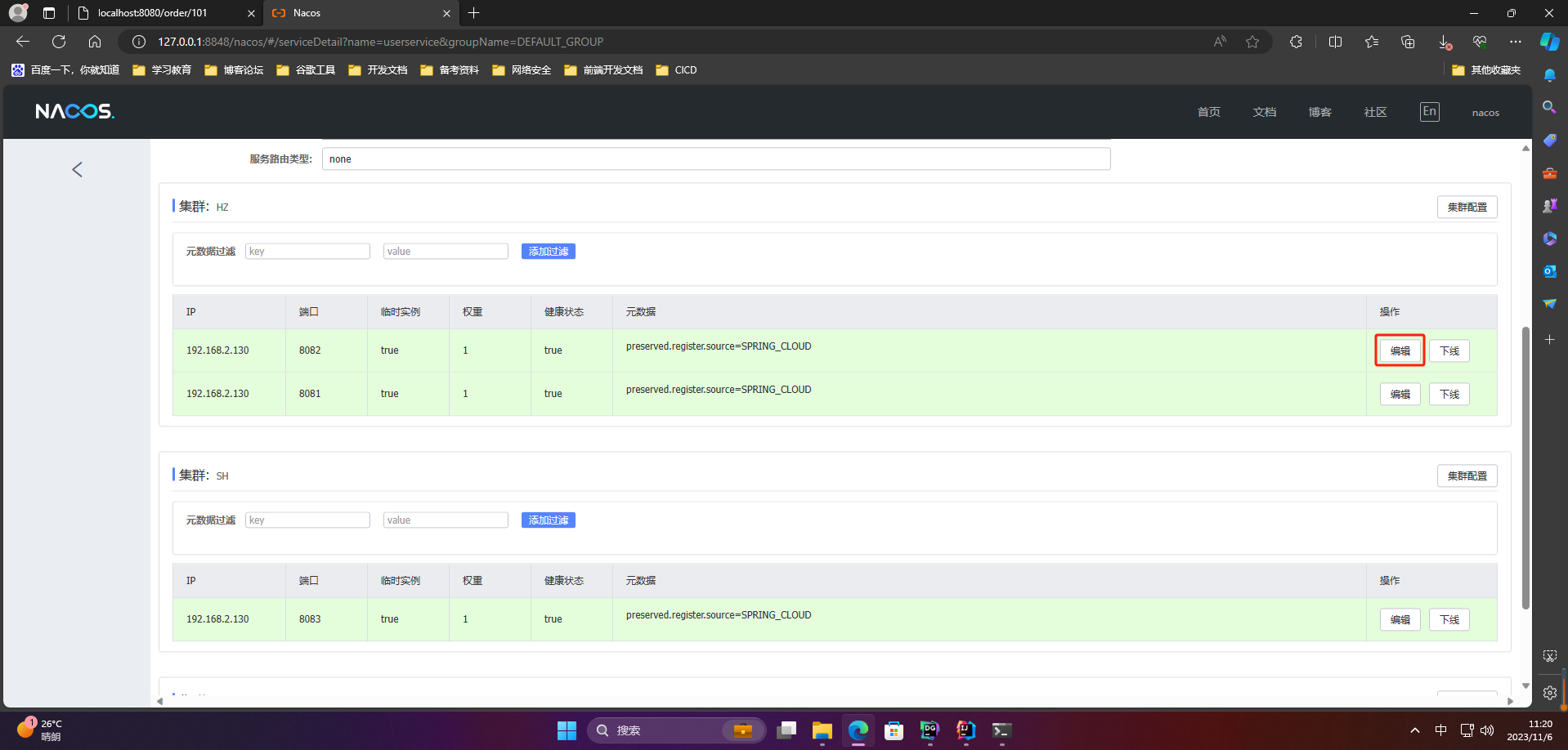The width and height of the screenshot is (1568, 750).
Task: Click the Nacos logo in header
Action: pos(74,111)
